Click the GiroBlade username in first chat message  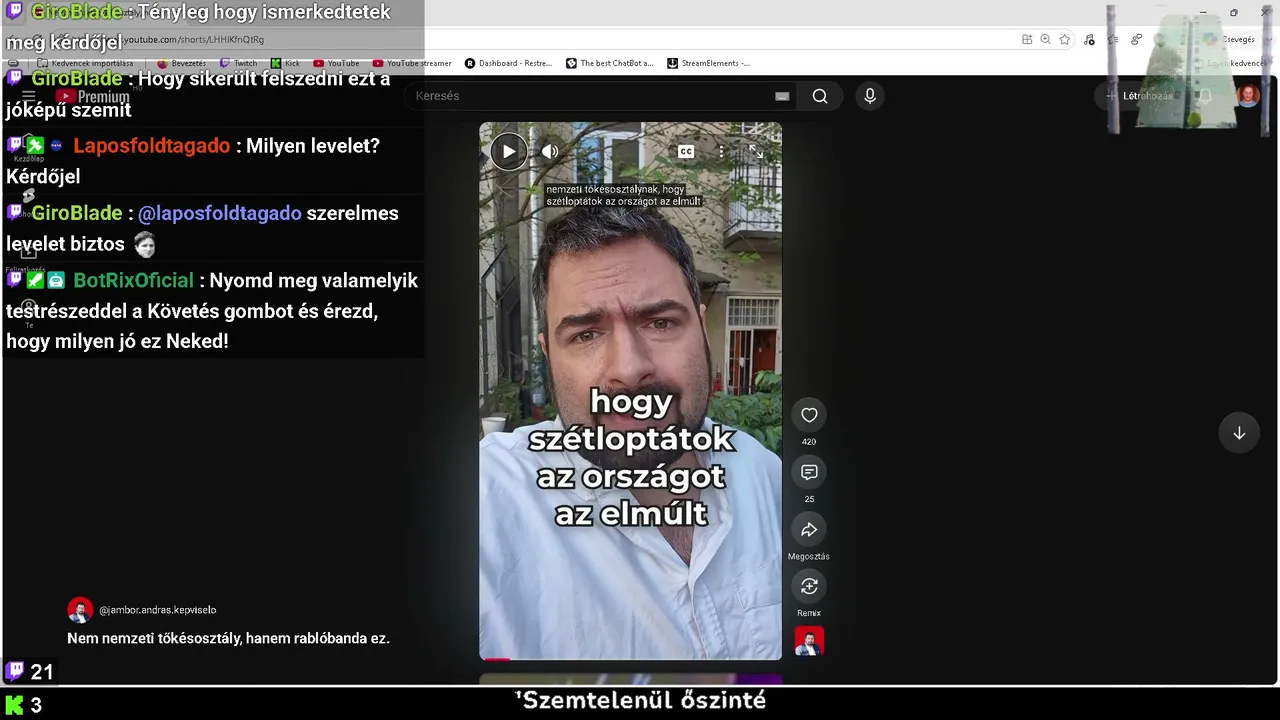[x=76, y=13]
